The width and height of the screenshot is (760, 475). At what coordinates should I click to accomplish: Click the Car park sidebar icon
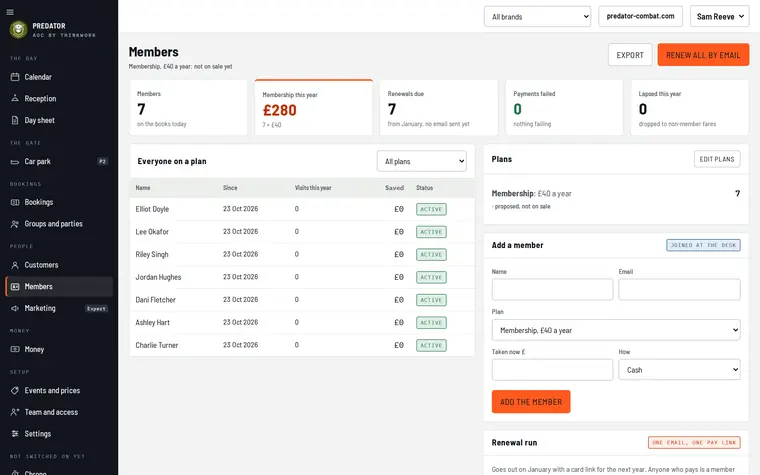15,161
